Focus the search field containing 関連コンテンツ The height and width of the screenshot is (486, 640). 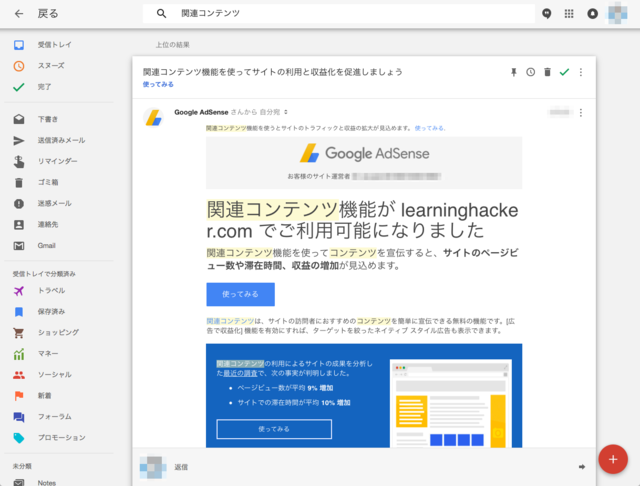(339, 13)
